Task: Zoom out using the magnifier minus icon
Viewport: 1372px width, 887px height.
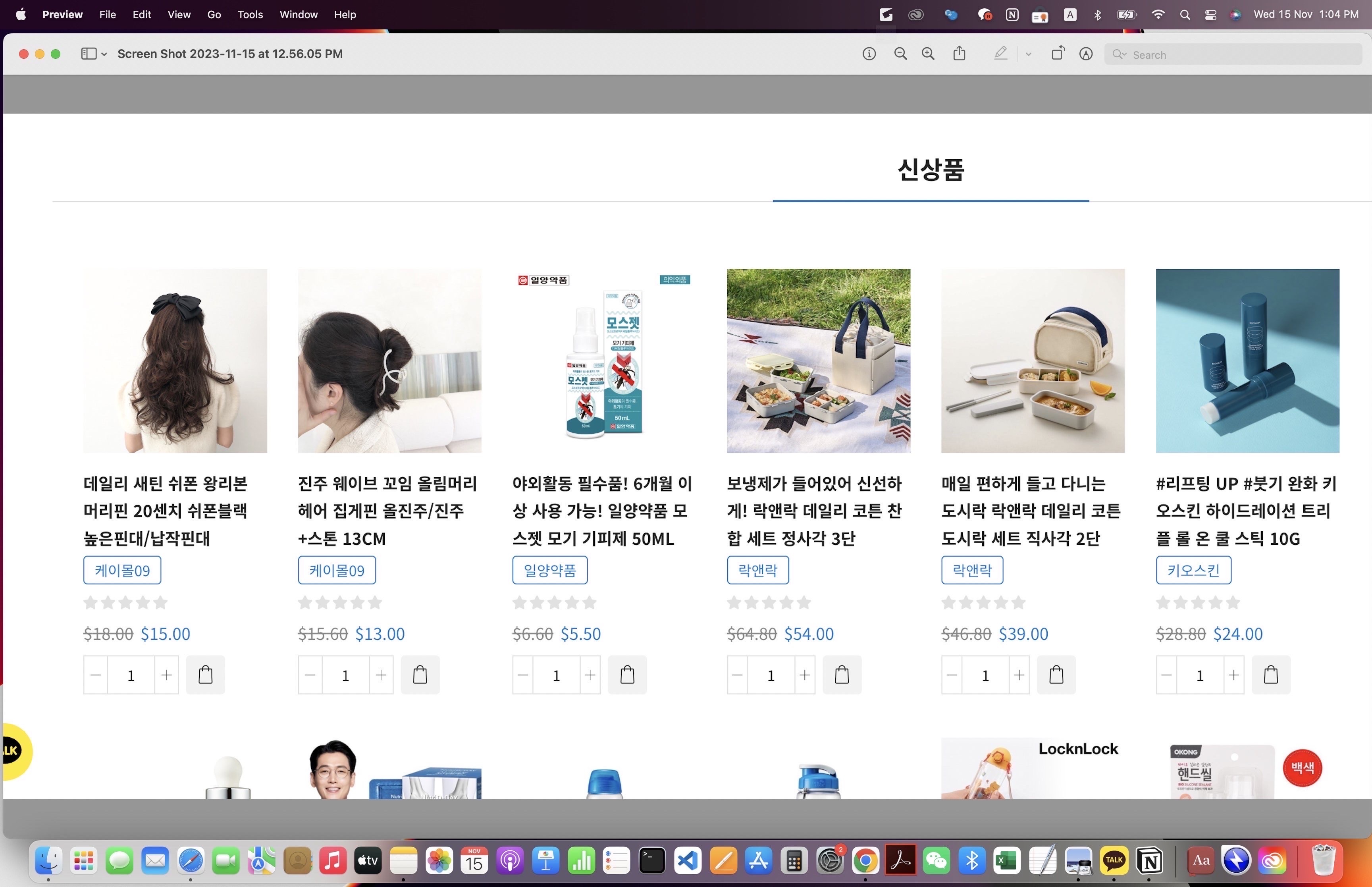Action: [900, 54]
